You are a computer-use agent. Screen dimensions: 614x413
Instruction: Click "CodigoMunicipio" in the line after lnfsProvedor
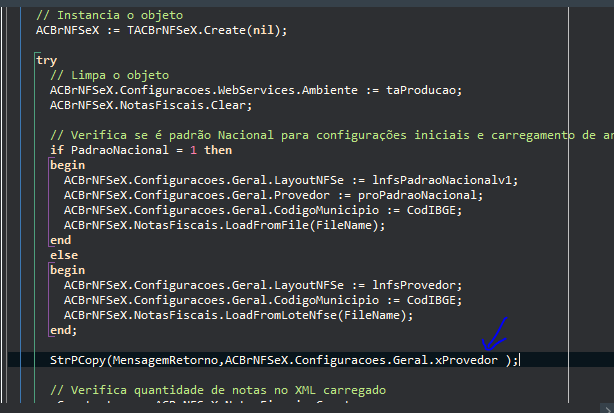[x=326, y=300]
